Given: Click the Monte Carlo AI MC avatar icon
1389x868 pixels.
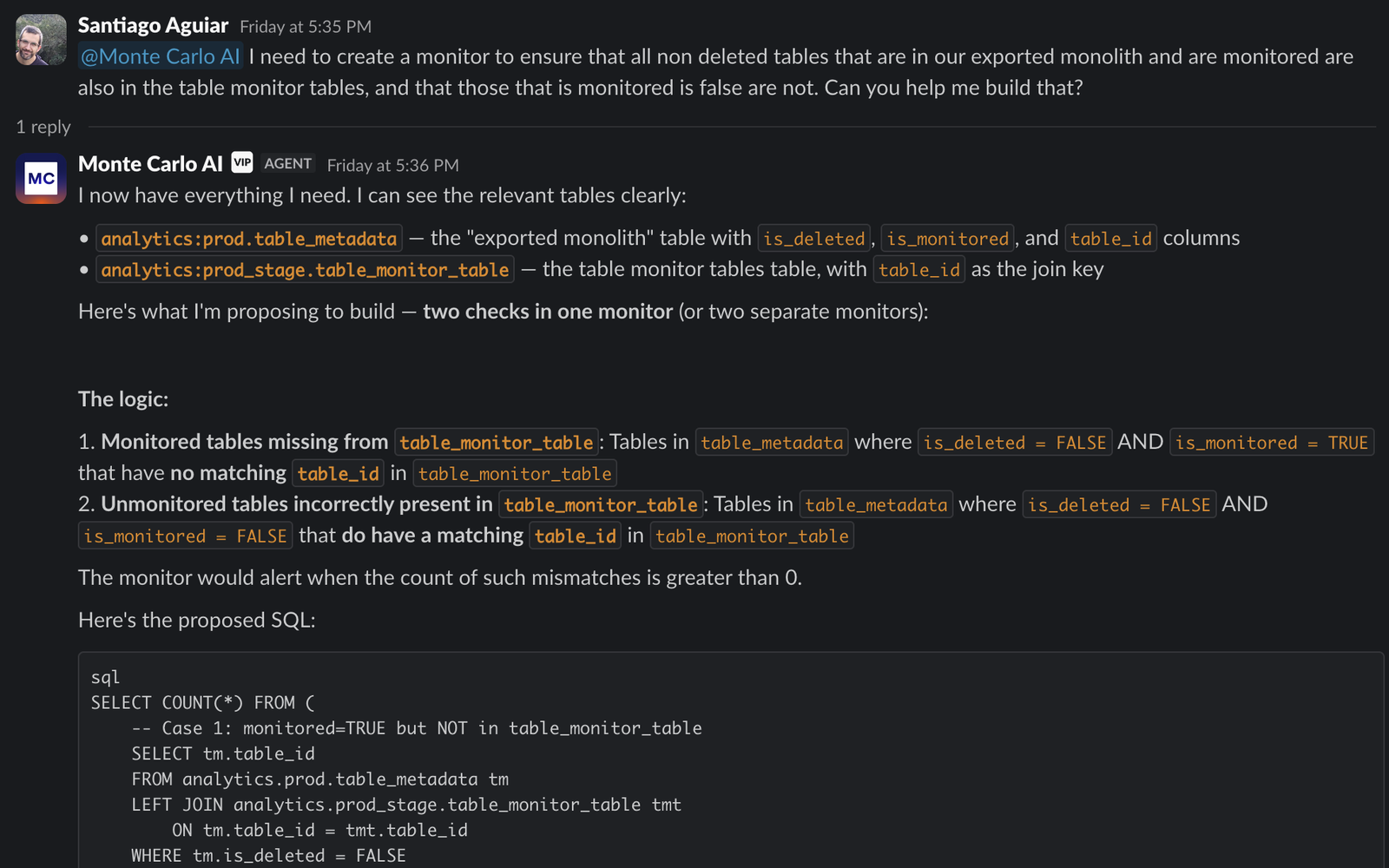Looking at the screenshot, I should (41, 179).
